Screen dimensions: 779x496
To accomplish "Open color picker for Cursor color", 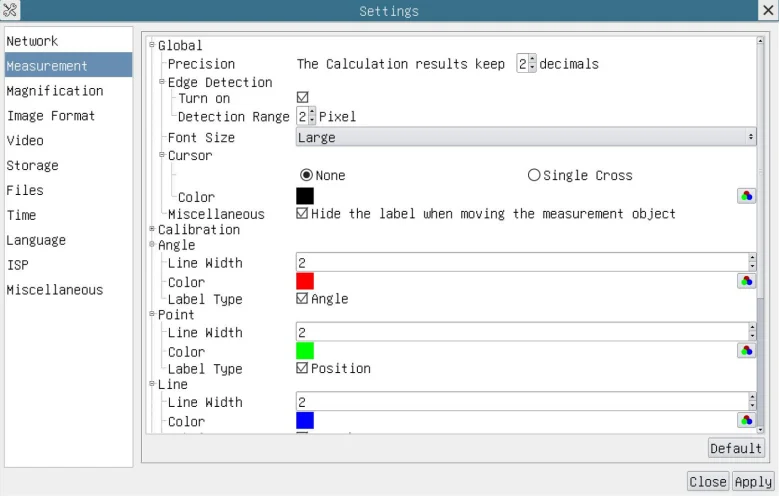I will (746, 196).
